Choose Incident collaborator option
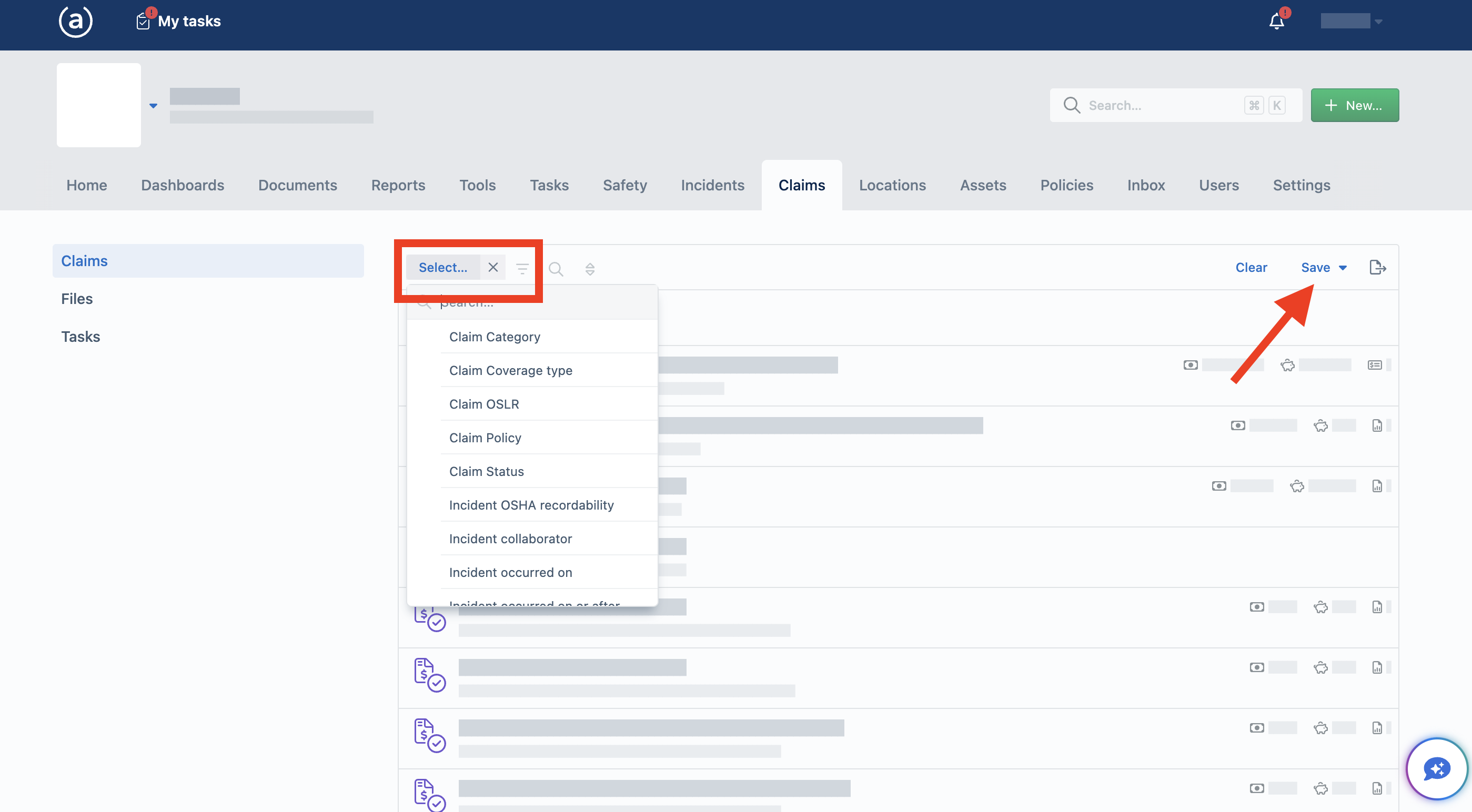The image size is (1472, 812). (532, 539)
